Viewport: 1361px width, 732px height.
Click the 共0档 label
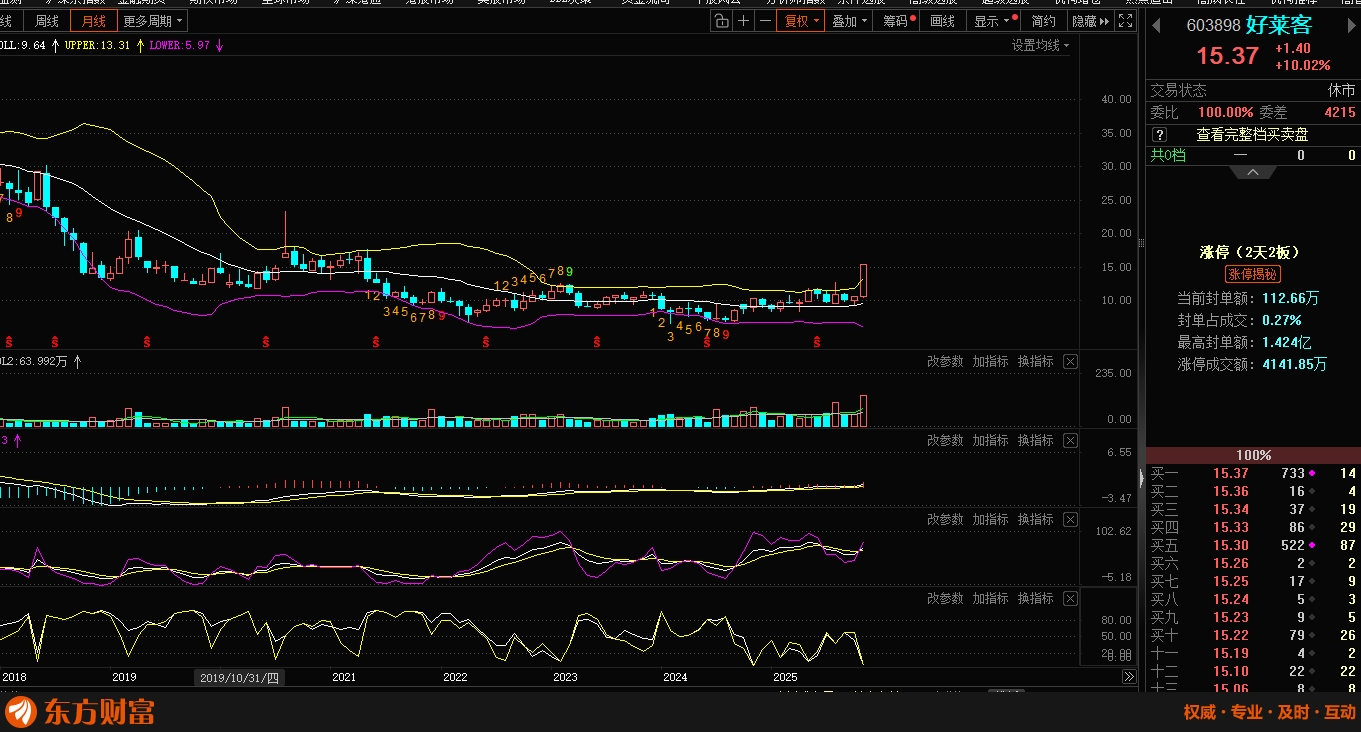click(x=1167, y=155)
